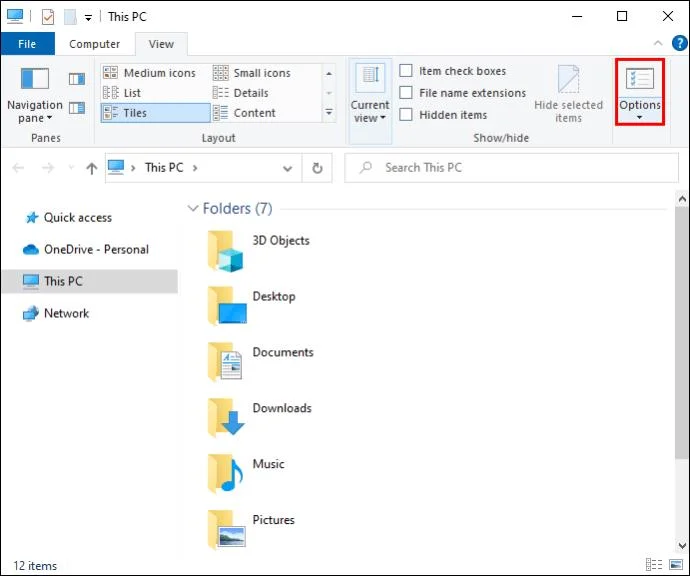Collapse the ribbon with the caret

coord(658,43)
